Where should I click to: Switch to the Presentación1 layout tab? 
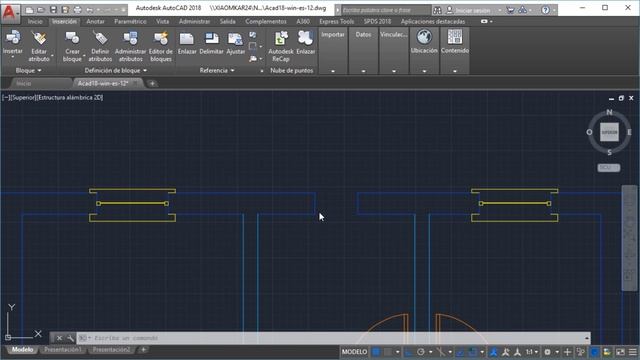[63, 350]
